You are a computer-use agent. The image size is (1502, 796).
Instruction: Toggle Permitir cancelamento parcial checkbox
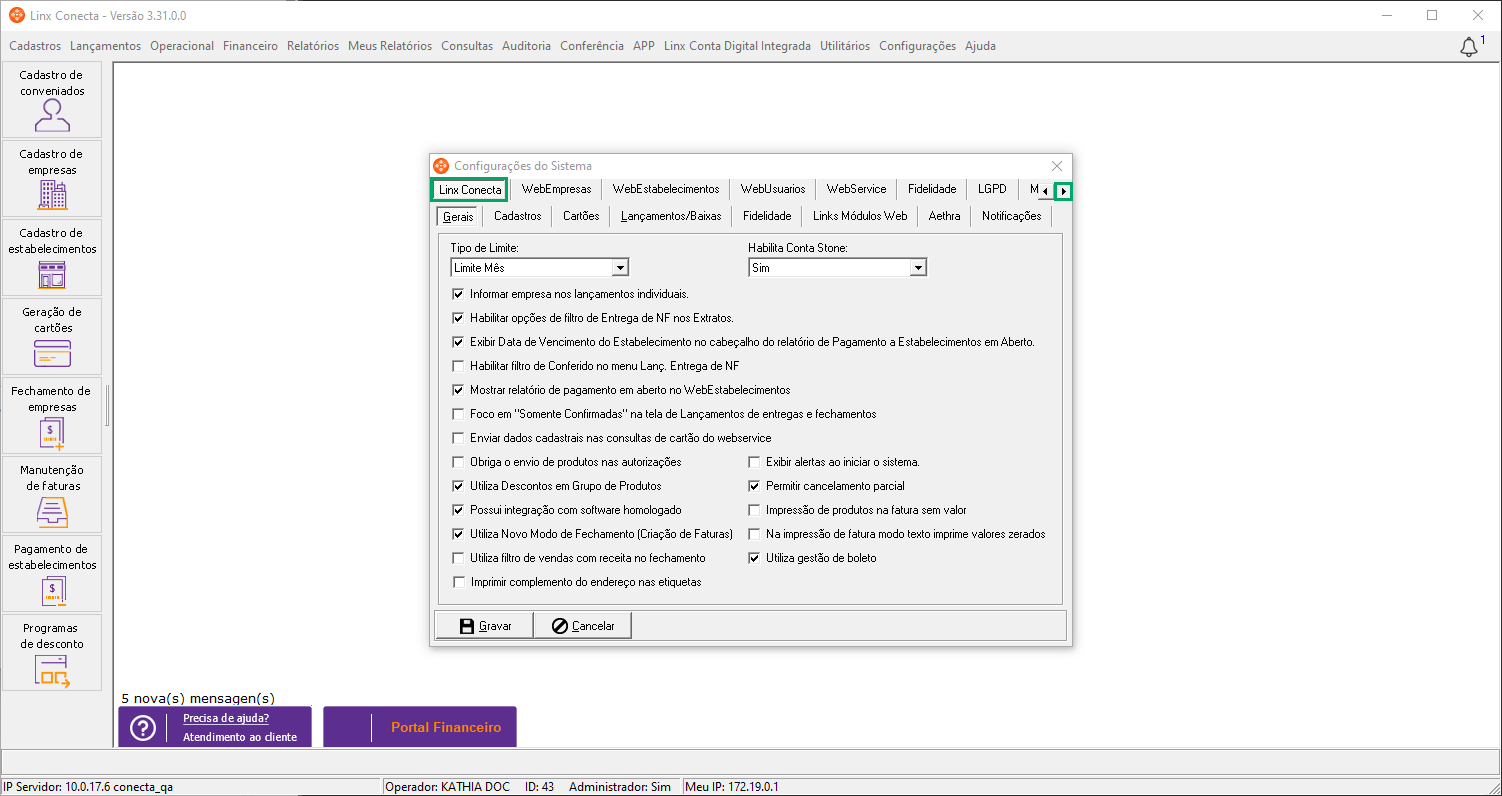pyautogui.click(x=754, y=486)
